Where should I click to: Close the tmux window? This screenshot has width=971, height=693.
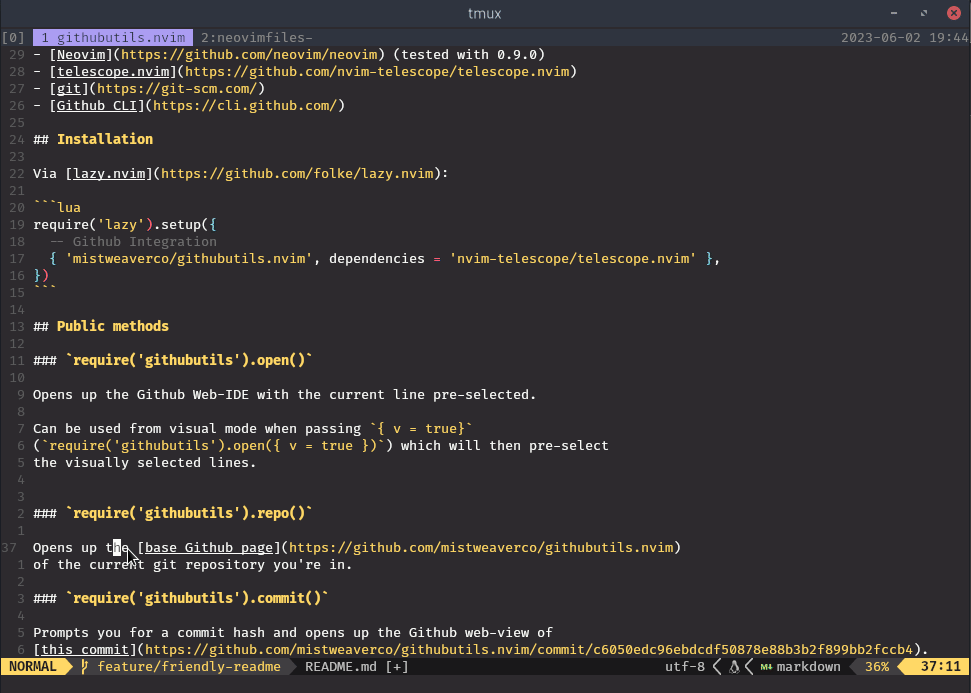tap(954, 13)
